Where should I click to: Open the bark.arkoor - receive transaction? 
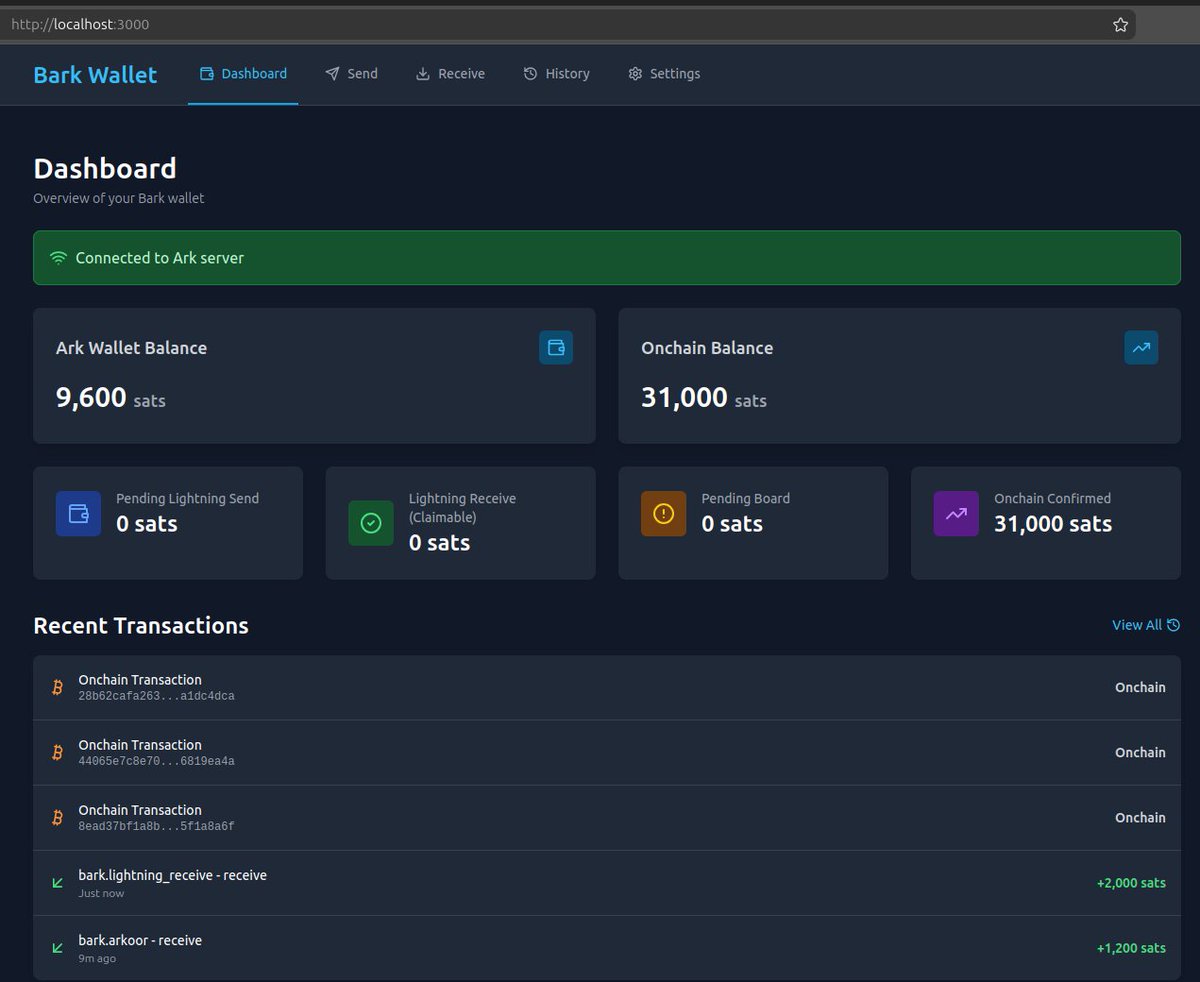607,948
